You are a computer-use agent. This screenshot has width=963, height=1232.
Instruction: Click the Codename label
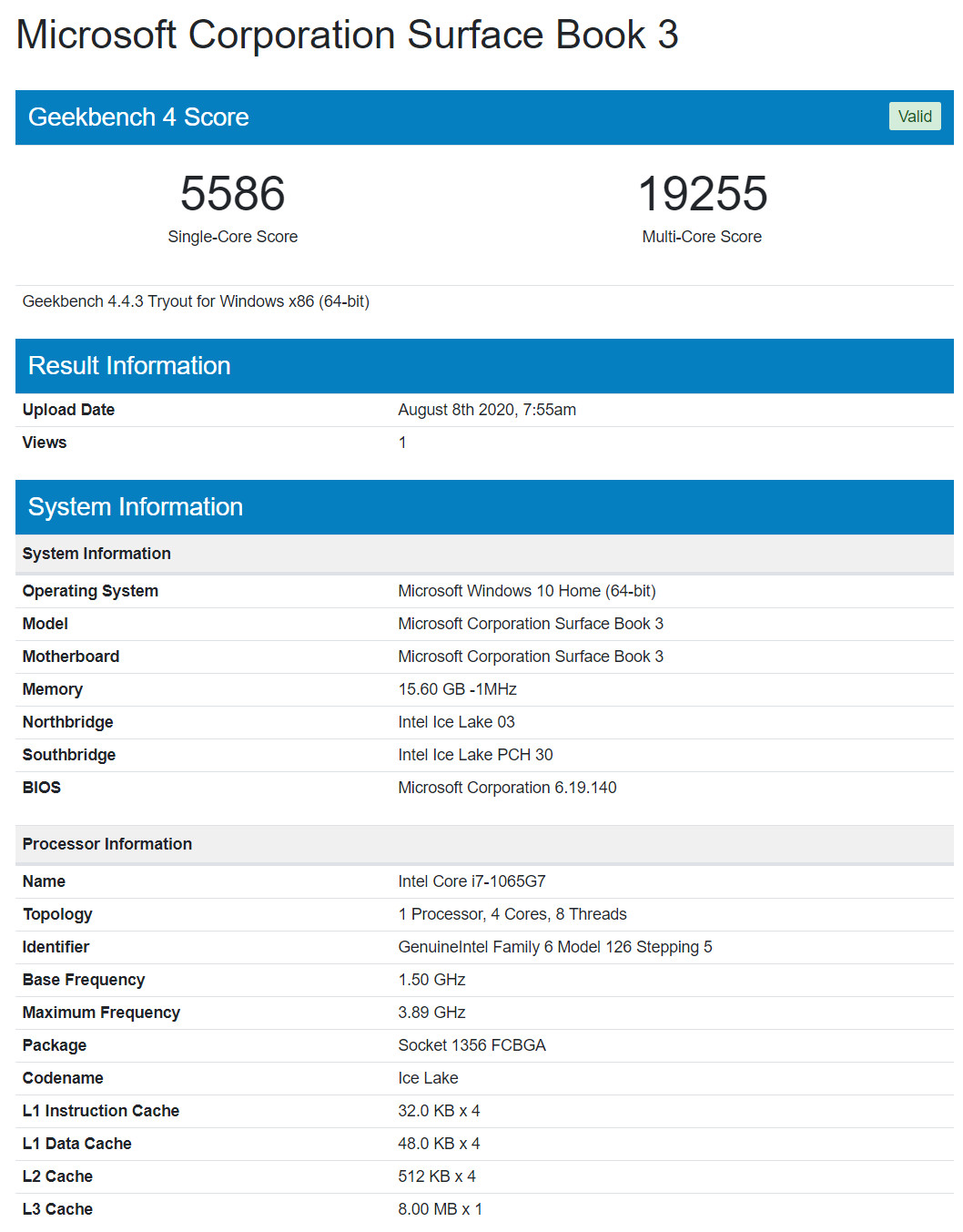[63, 1078]
